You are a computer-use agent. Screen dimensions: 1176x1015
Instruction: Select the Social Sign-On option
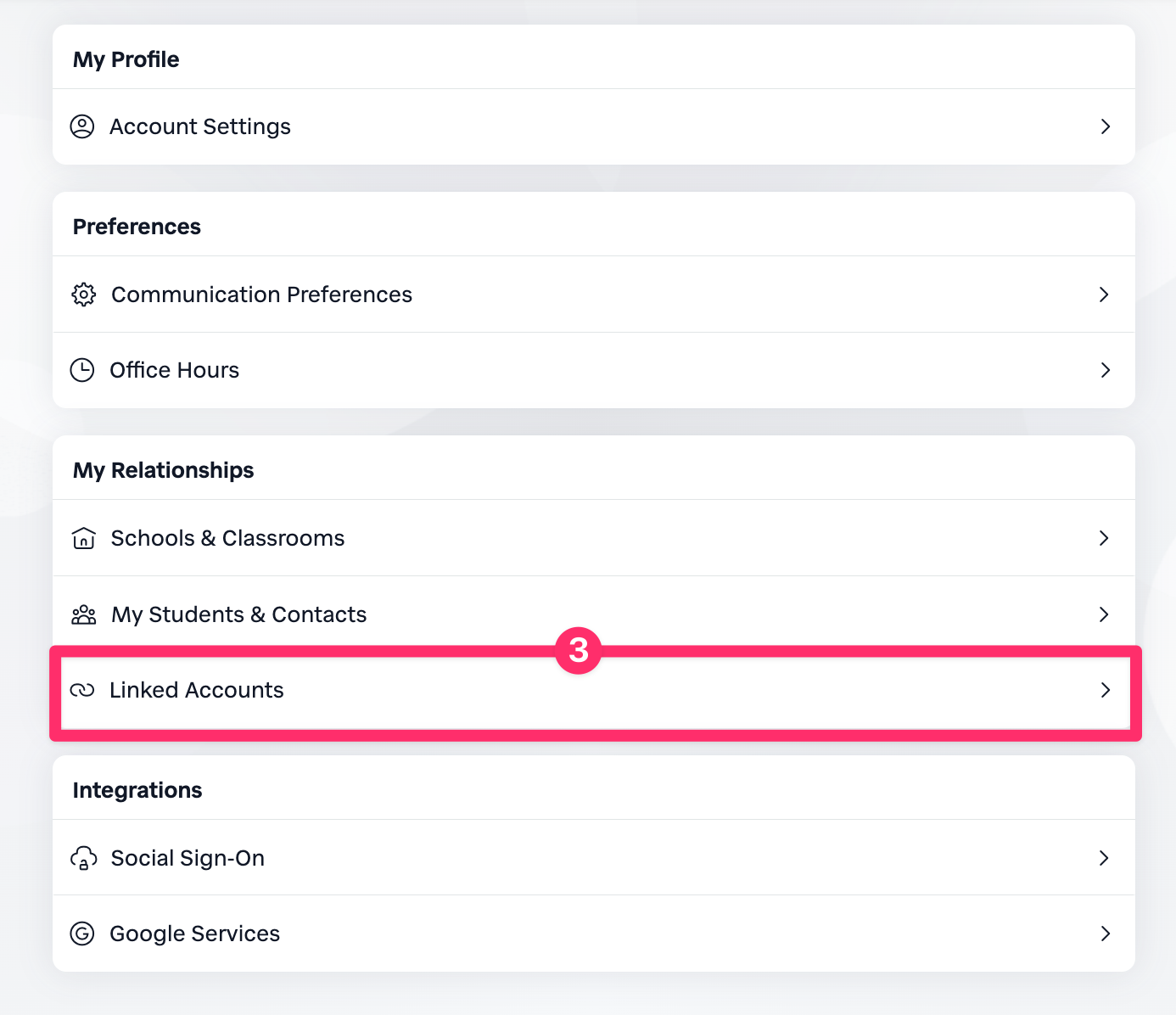[594, 858]
